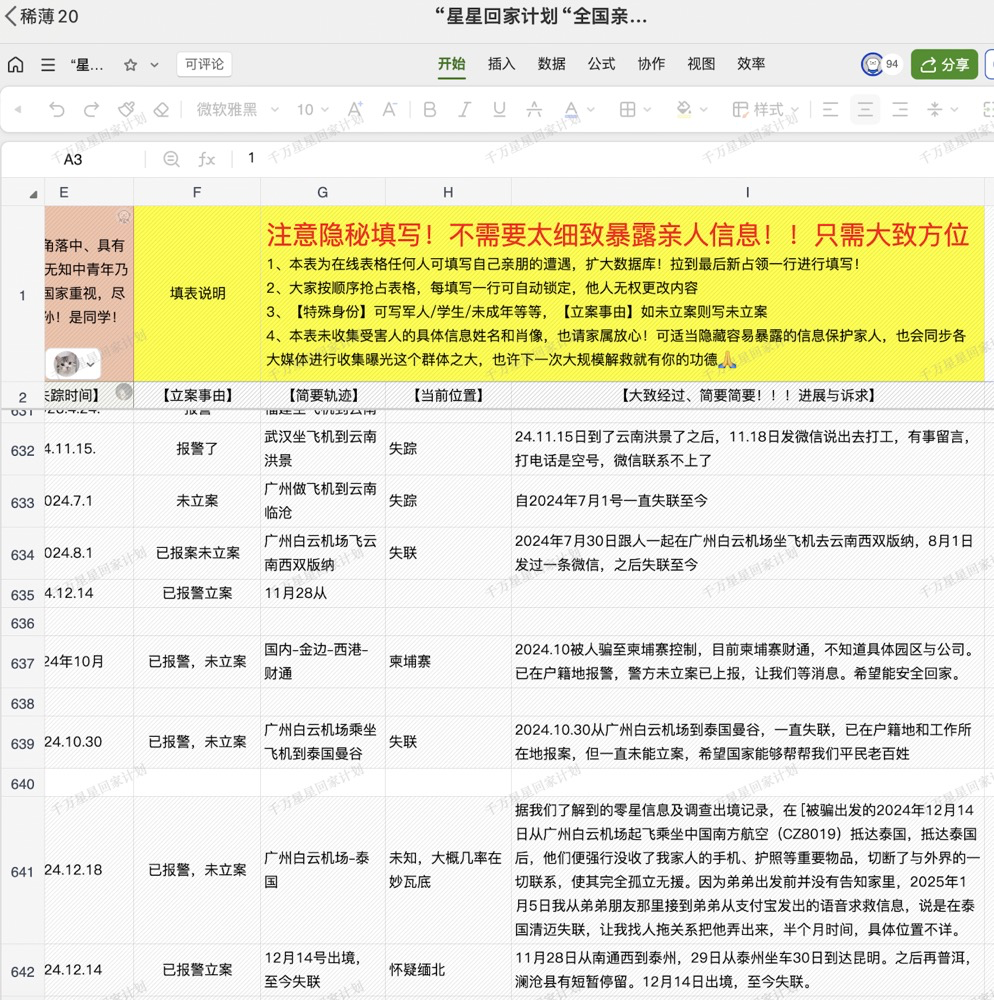Align text to the left

coord(830,110)
